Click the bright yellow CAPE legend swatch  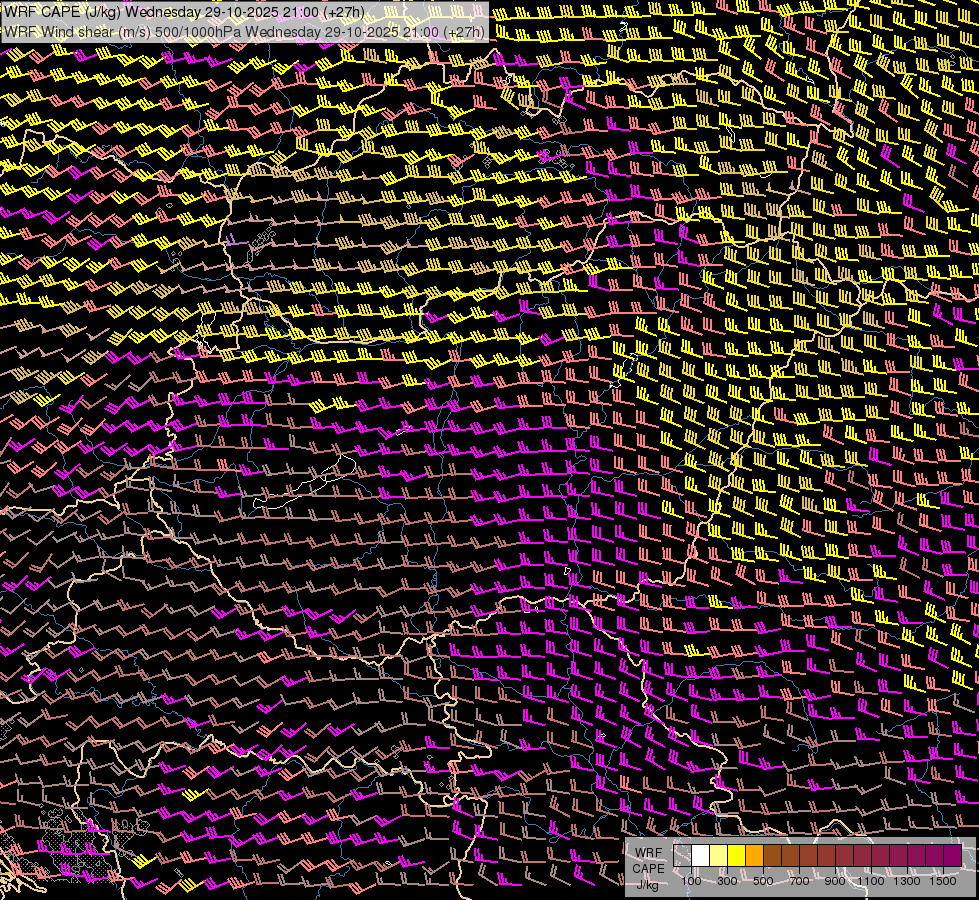pyautogui.click(x=737, y=856)
